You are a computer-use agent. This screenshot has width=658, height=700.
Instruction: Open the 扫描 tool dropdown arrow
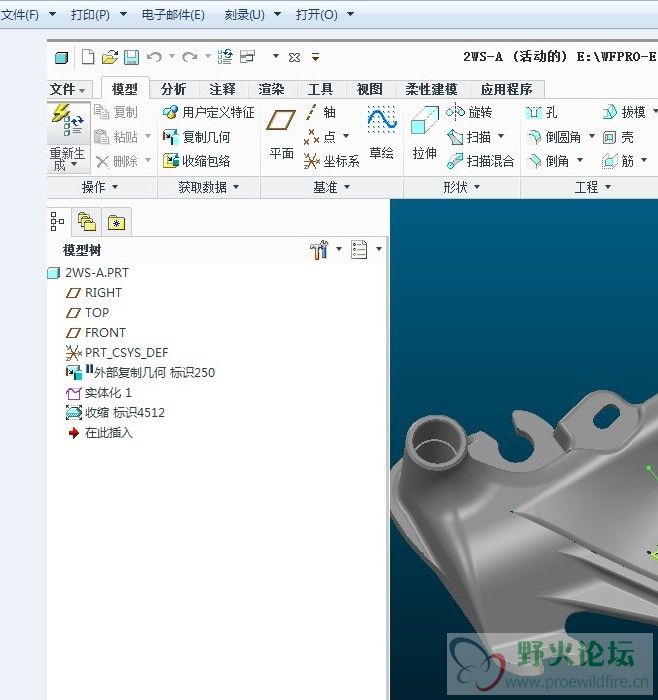[501, 136]
